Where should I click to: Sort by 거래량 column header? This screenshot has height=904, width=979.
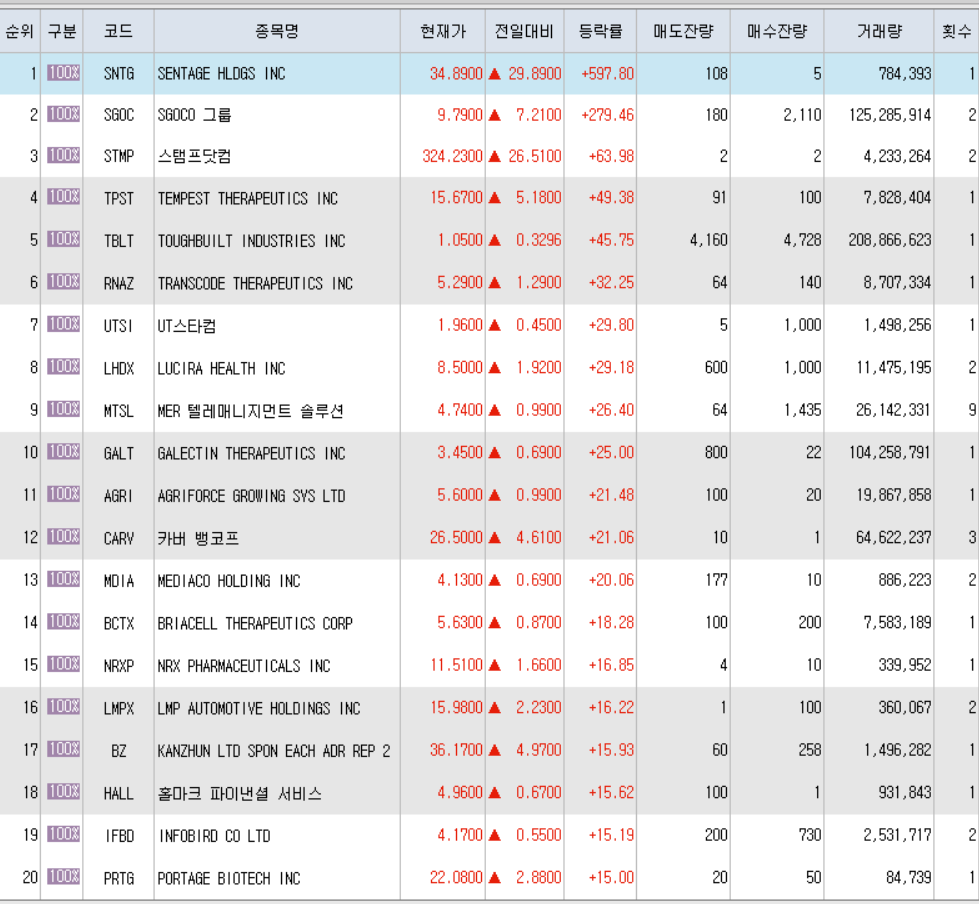(878, 31)
